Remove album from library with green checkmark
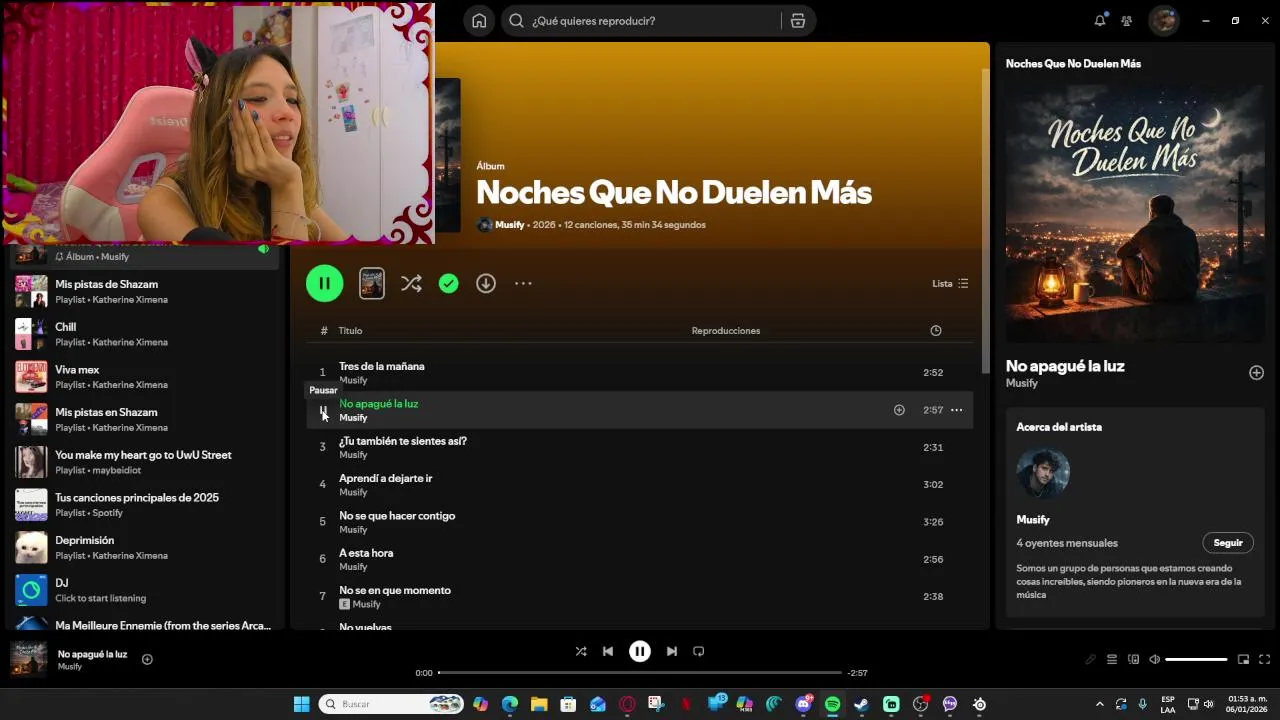Image resolution: width=1280 pixels, height=720 pixels. [449, 284]
